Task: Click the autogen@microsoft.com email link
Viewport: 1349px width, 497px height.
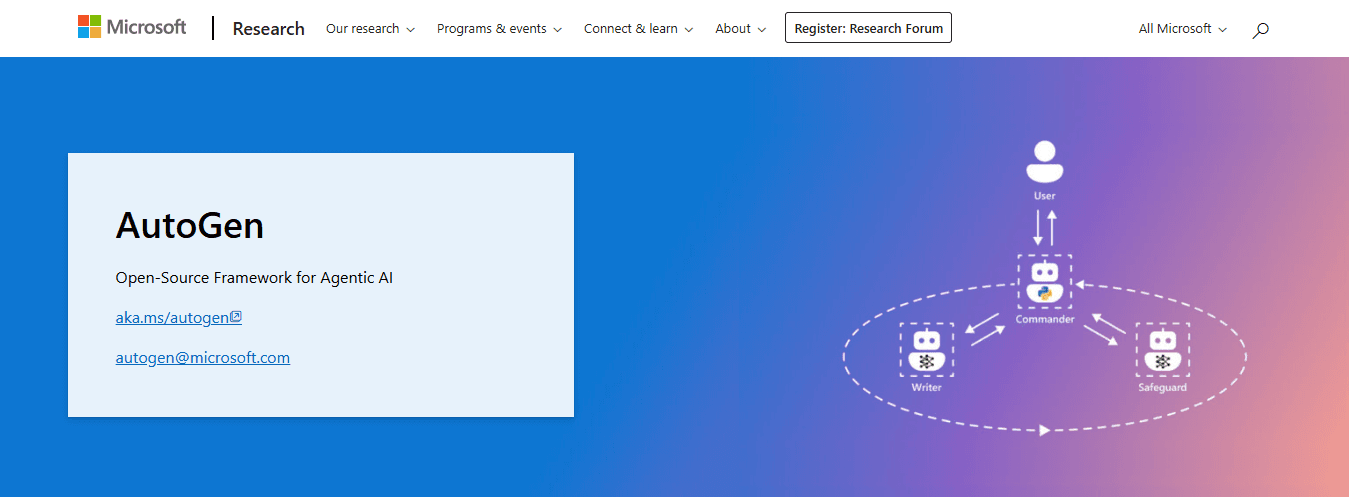Action: pyautogui.click(x=203, y=357)
